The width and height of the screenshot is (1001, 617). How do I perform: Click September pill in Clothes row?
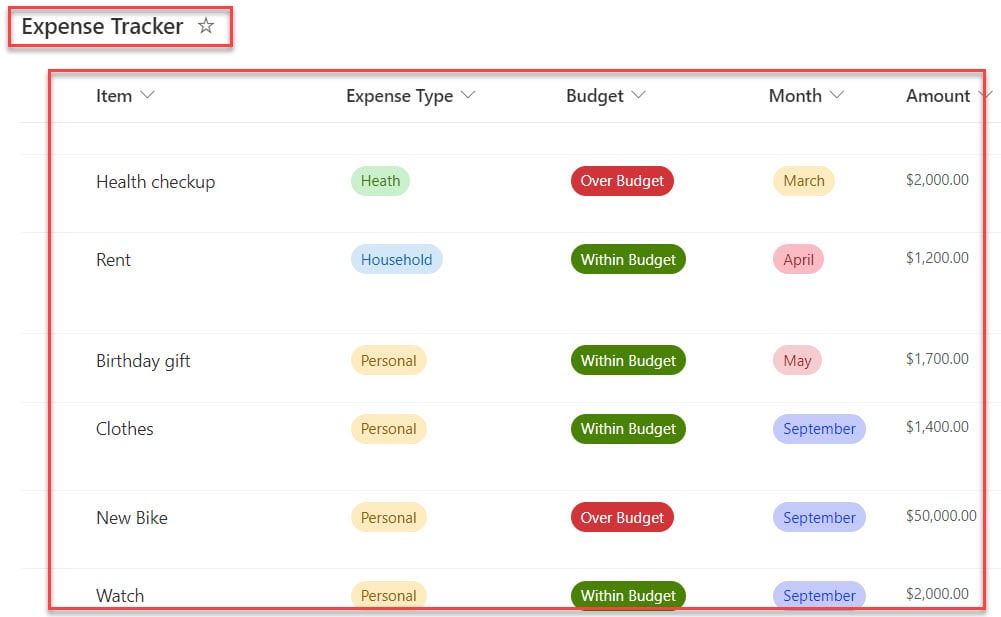point(819,429)
